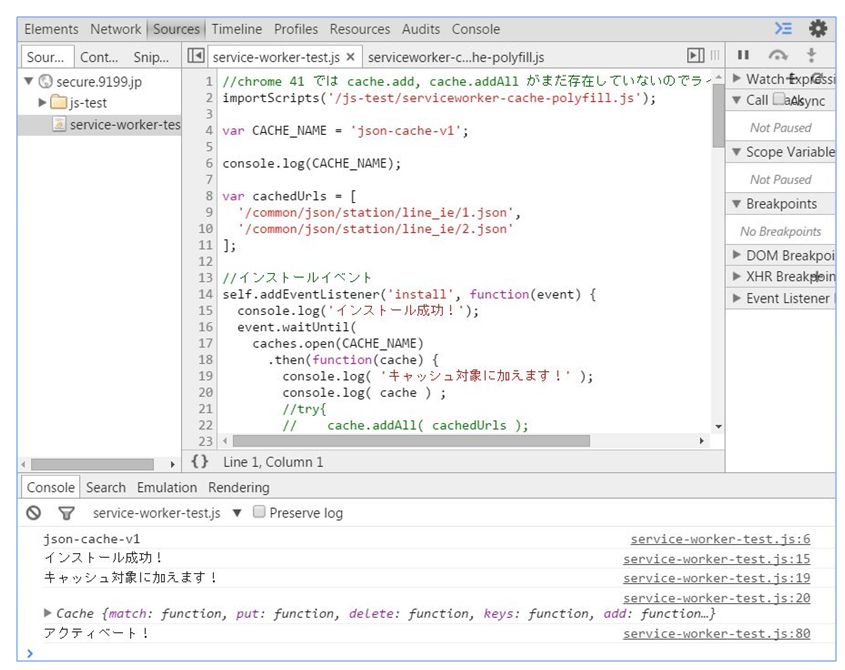Select the js-test folder icon
The height and width of the screenshot is (670, 845).
click(x=58, y=102)
